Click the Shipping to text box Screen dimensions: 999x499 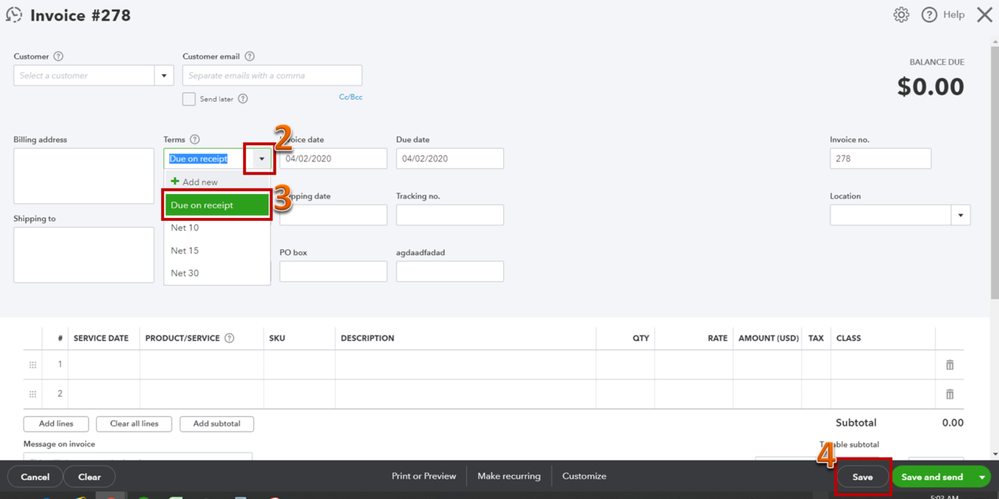83,255
